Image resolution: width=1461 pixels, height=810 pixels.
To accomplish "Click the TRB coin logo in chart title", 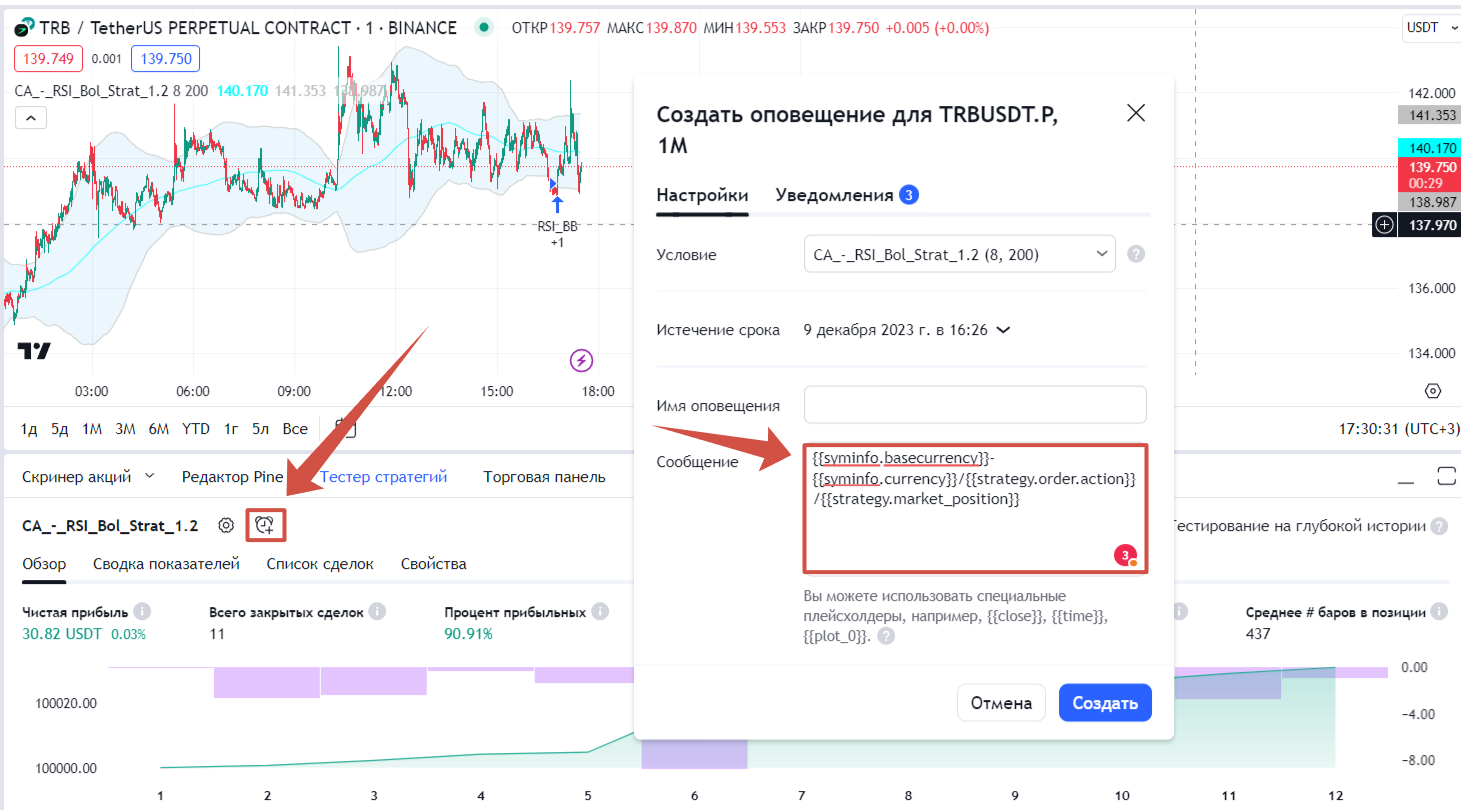I will coord(23,28).
